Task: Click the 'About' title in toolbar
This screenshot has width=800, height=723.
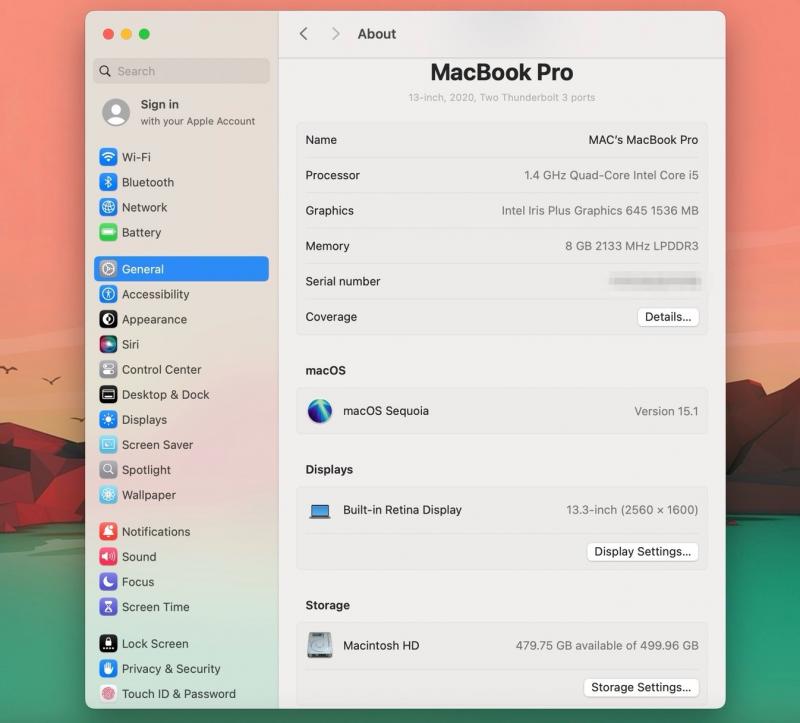Action: pyautogui.click(x=377, y=34)
